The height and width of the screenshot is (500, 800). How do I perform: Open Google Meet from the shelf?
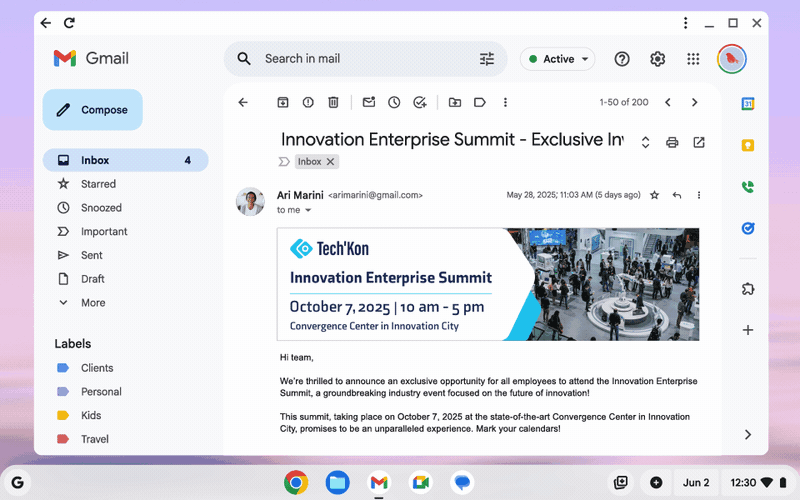click(x=421, y=483)
